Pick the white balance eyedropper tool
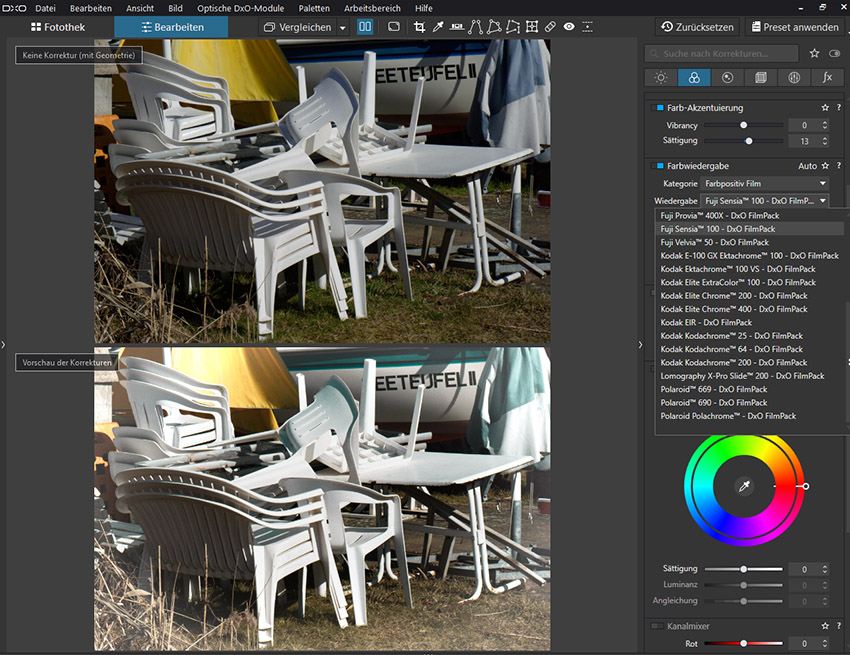Screen dimensions: 850x655 438,27
